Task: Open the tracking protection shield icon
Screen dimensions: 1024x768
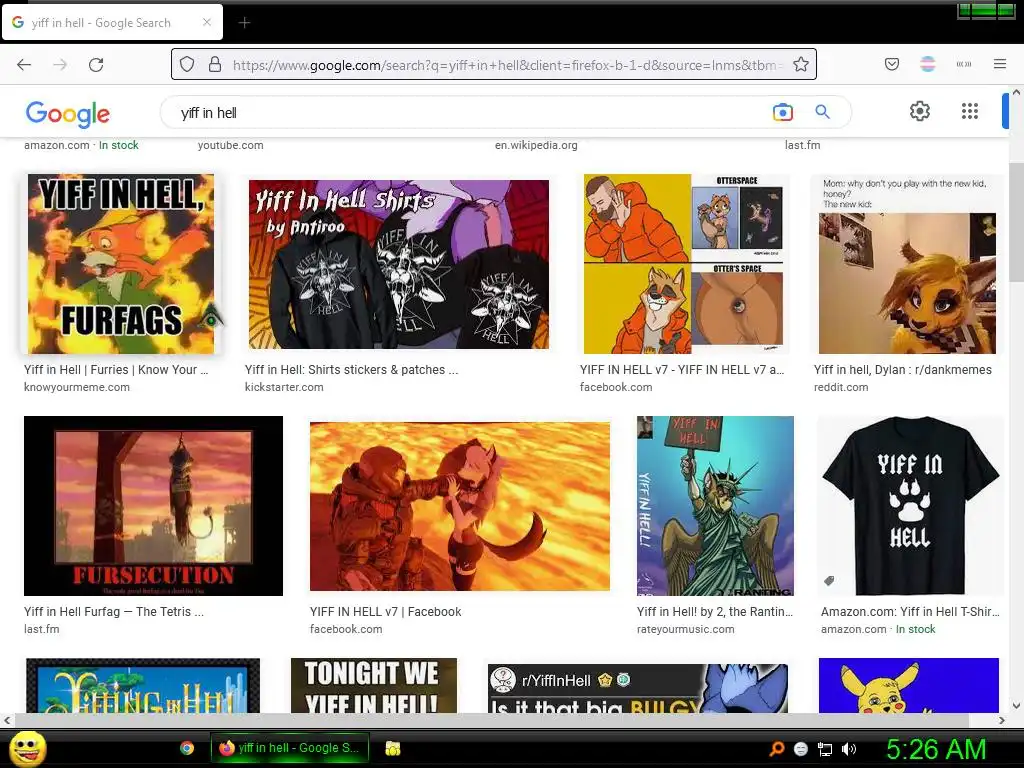Action: 187,64
